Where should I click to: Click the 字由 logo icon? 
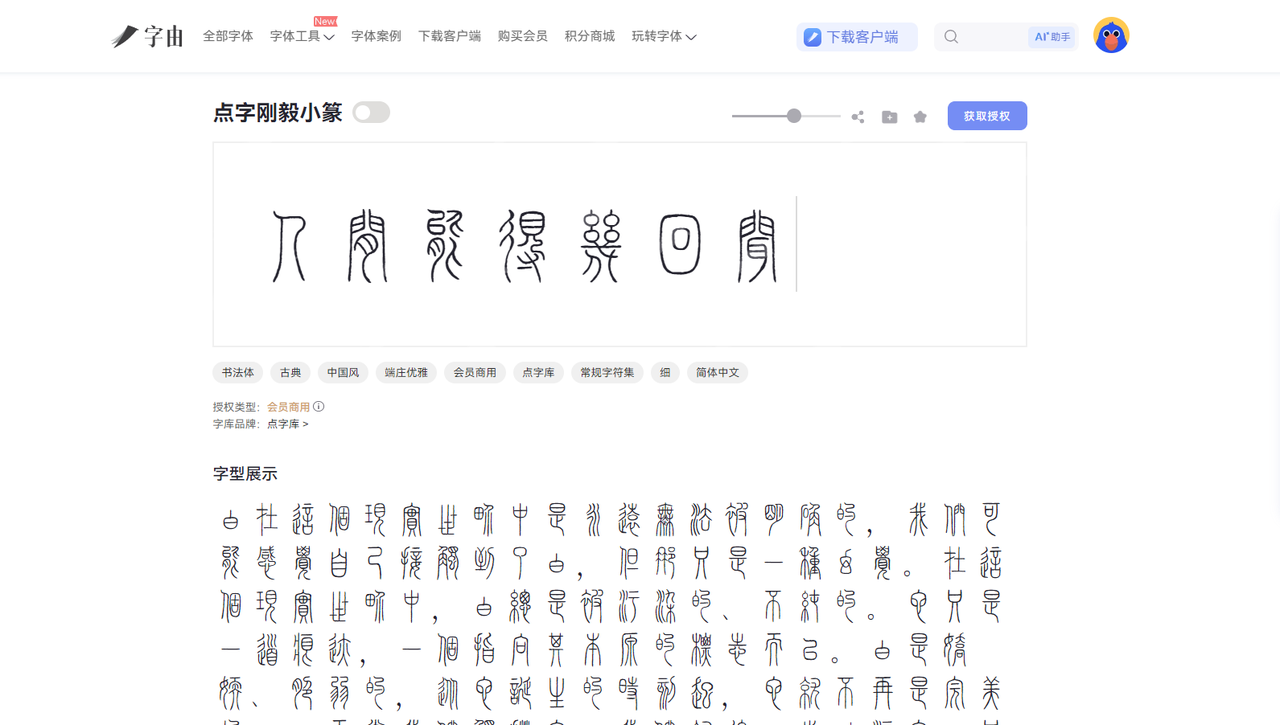(147, 36)
